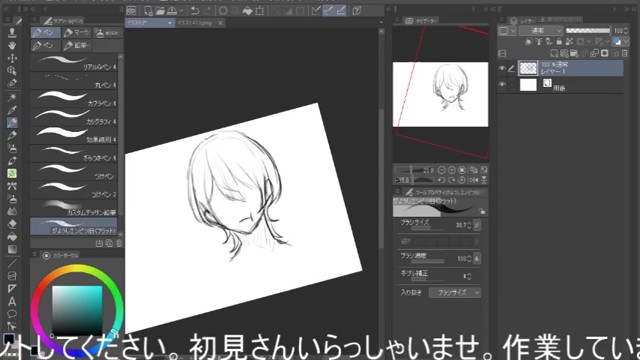
Task: Select the Figure line tool
Action: pyautogui.click(x=12, y=263)
